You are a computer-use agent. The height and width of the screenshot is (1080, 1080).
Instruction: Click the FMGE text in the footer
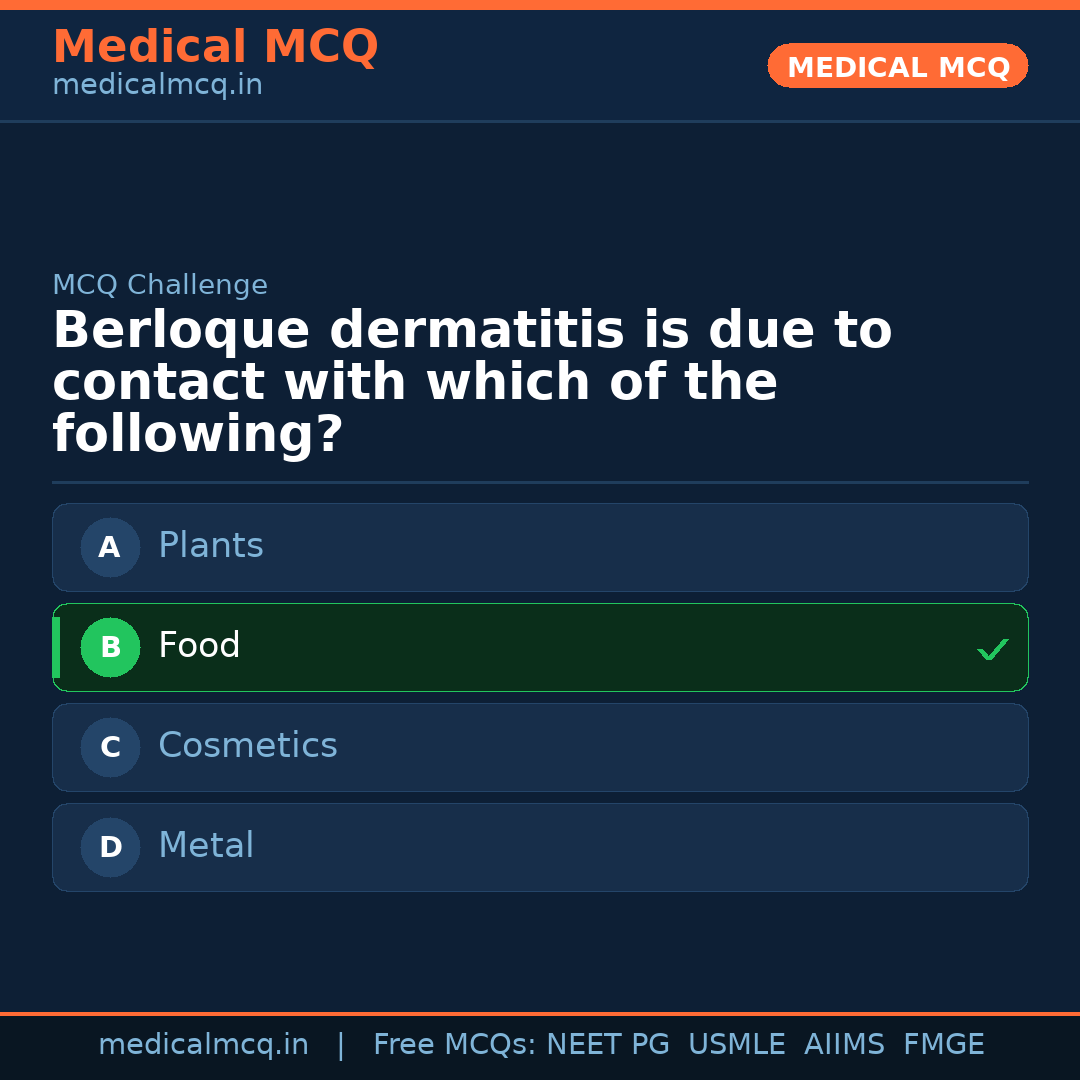[x=943, y=1044]
